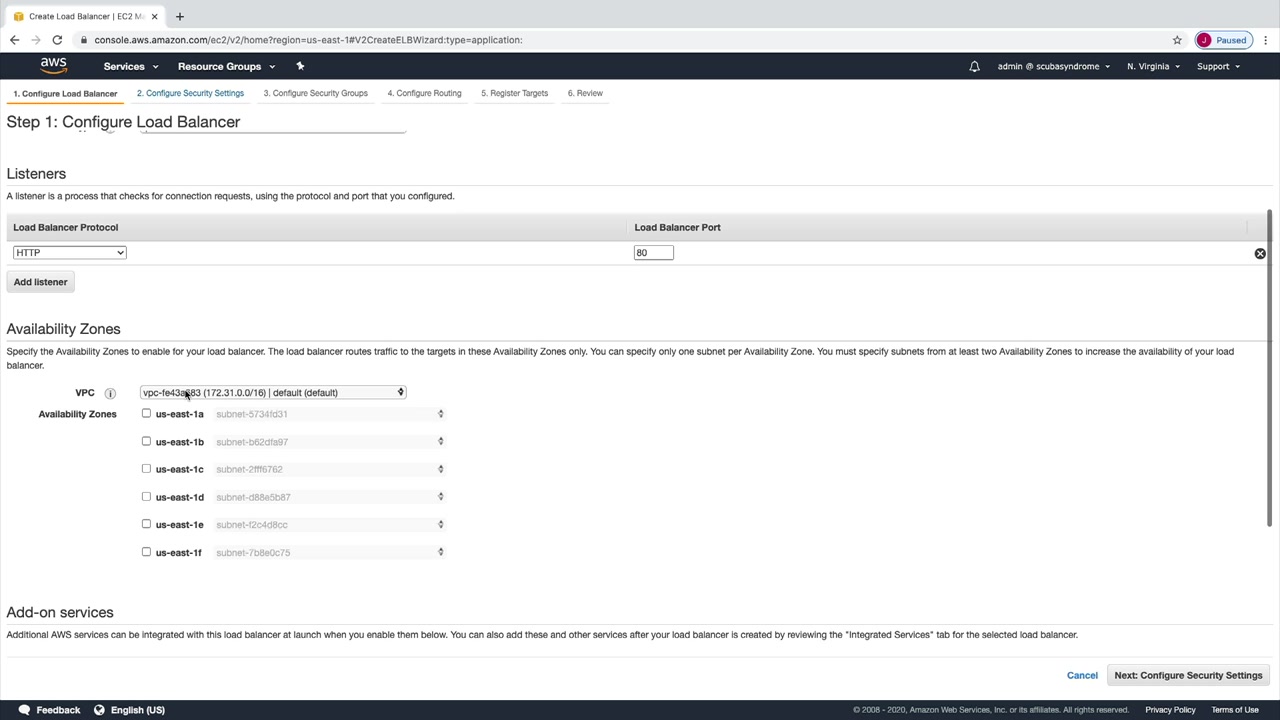Open subnet dropdown for us-east-1f

click(x=330, y=552)
